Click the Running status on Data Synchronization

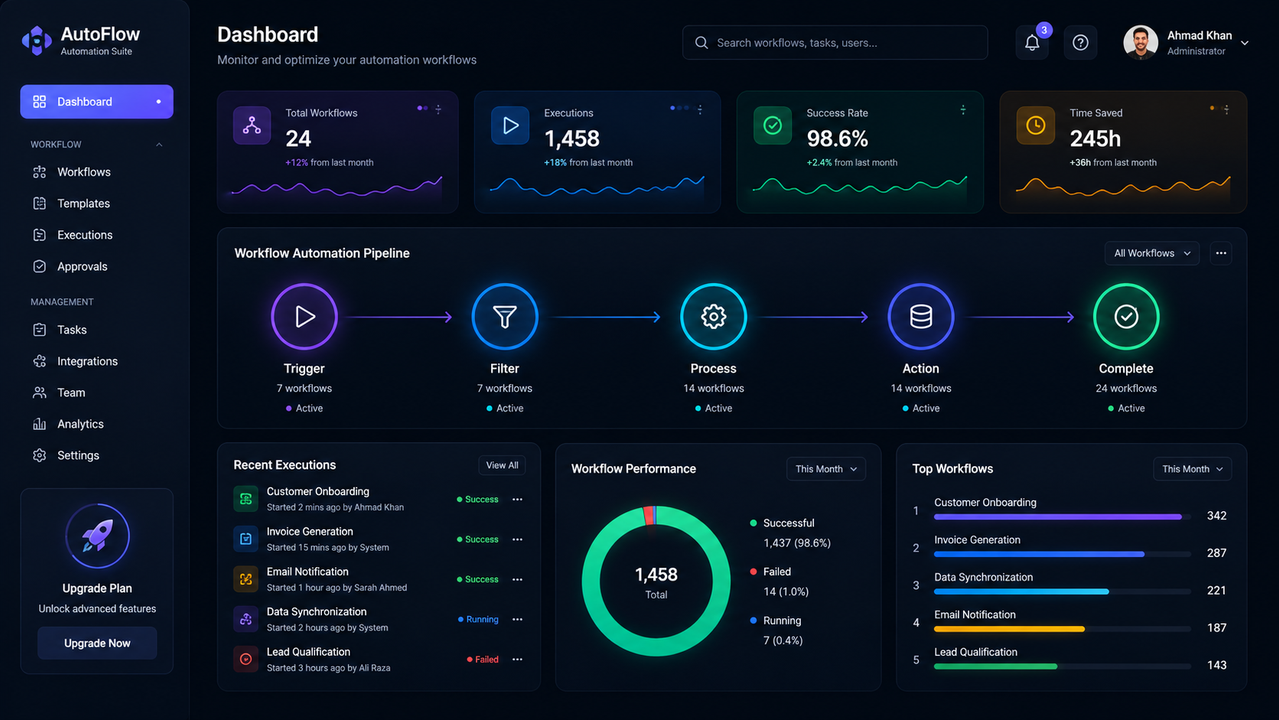pos(478,620)
